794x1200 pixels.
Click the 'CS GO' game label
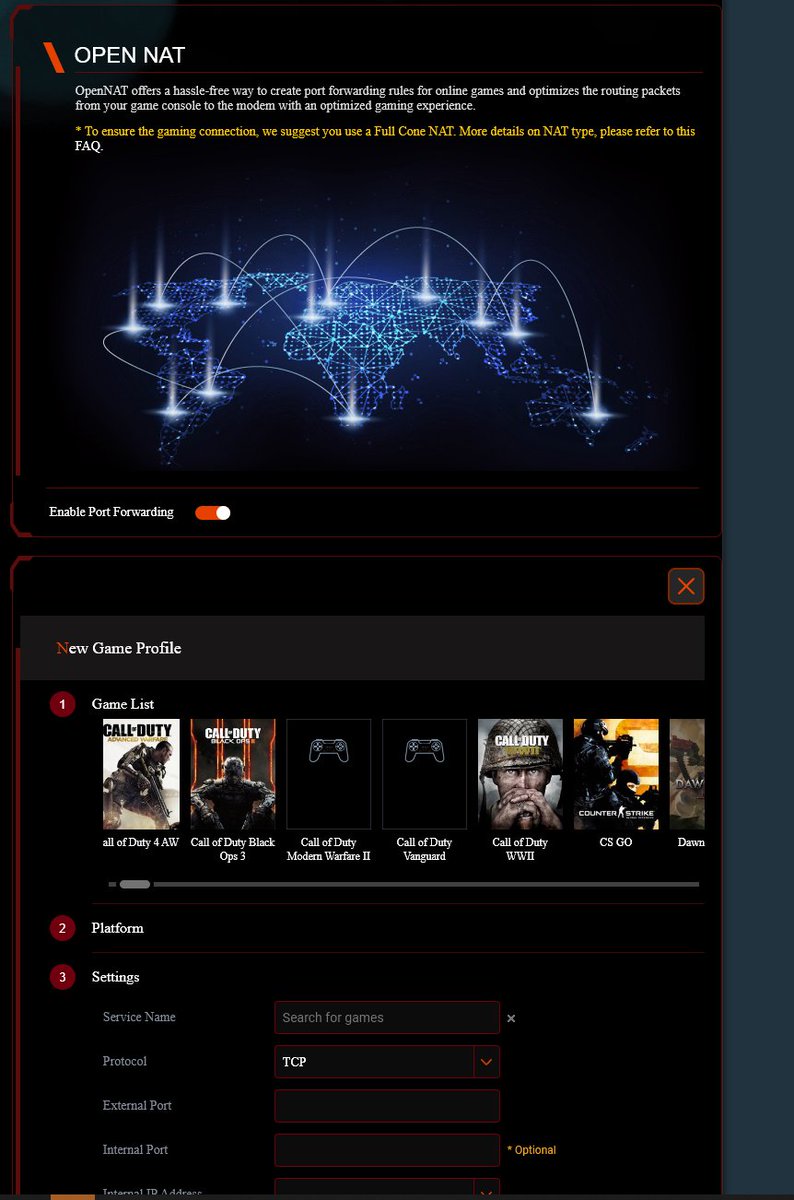coord(617,842)
